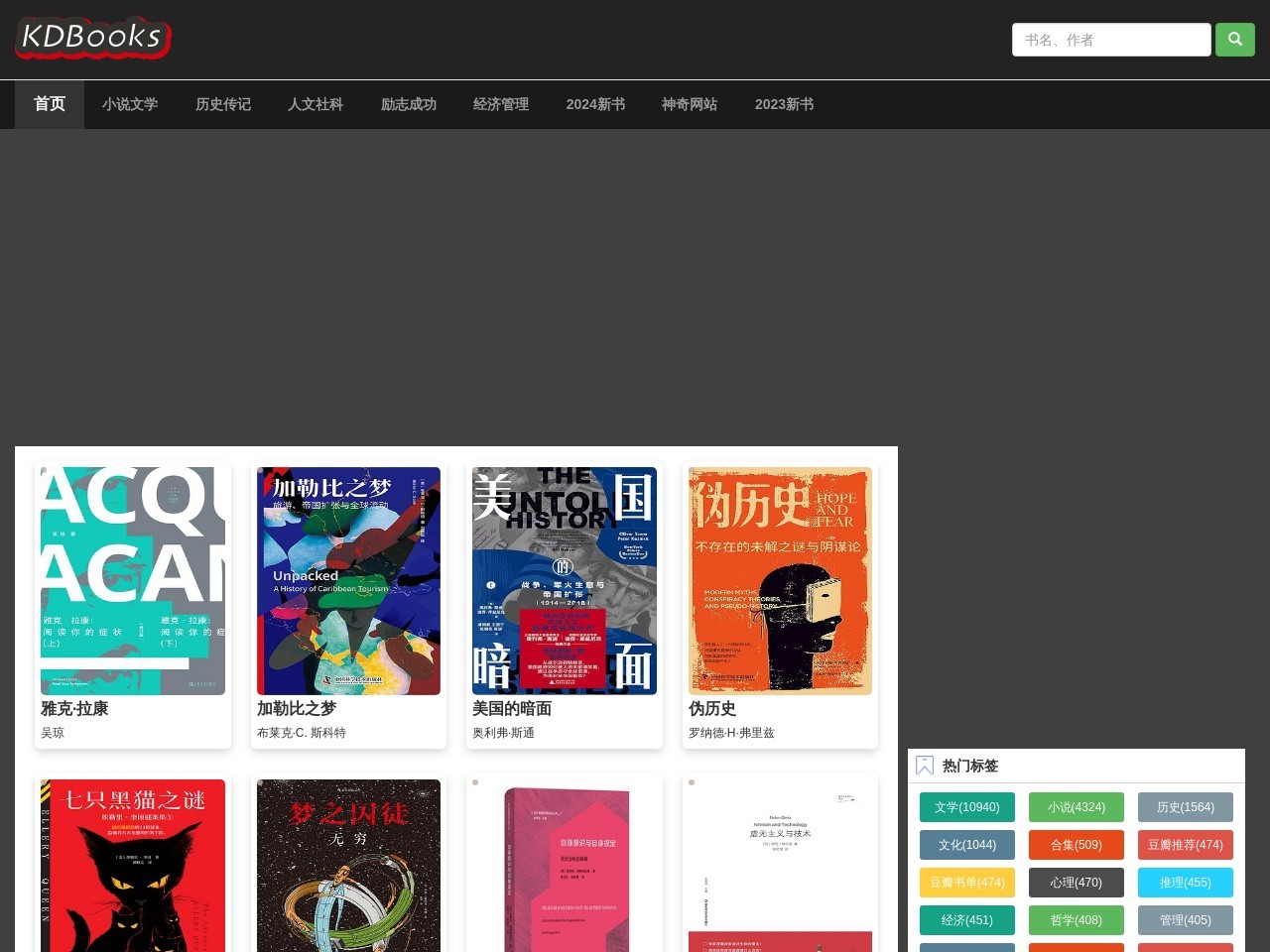Click author name 奥利弗·斯通
This screenshot has height=952, width=1270.
point(503,733)
